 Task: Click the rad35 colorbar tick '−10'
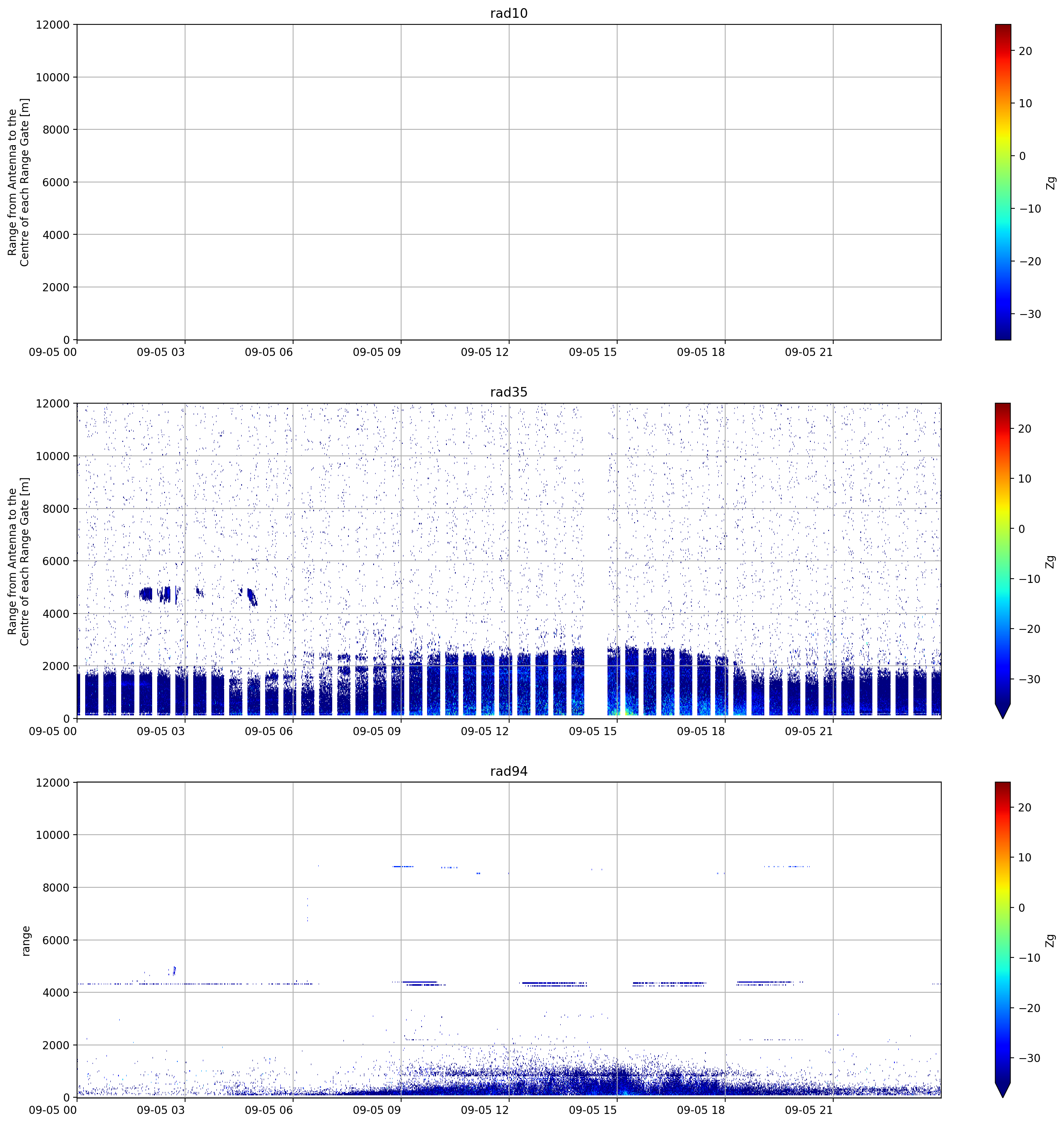pyautogui.click(x=1030, y=579)
